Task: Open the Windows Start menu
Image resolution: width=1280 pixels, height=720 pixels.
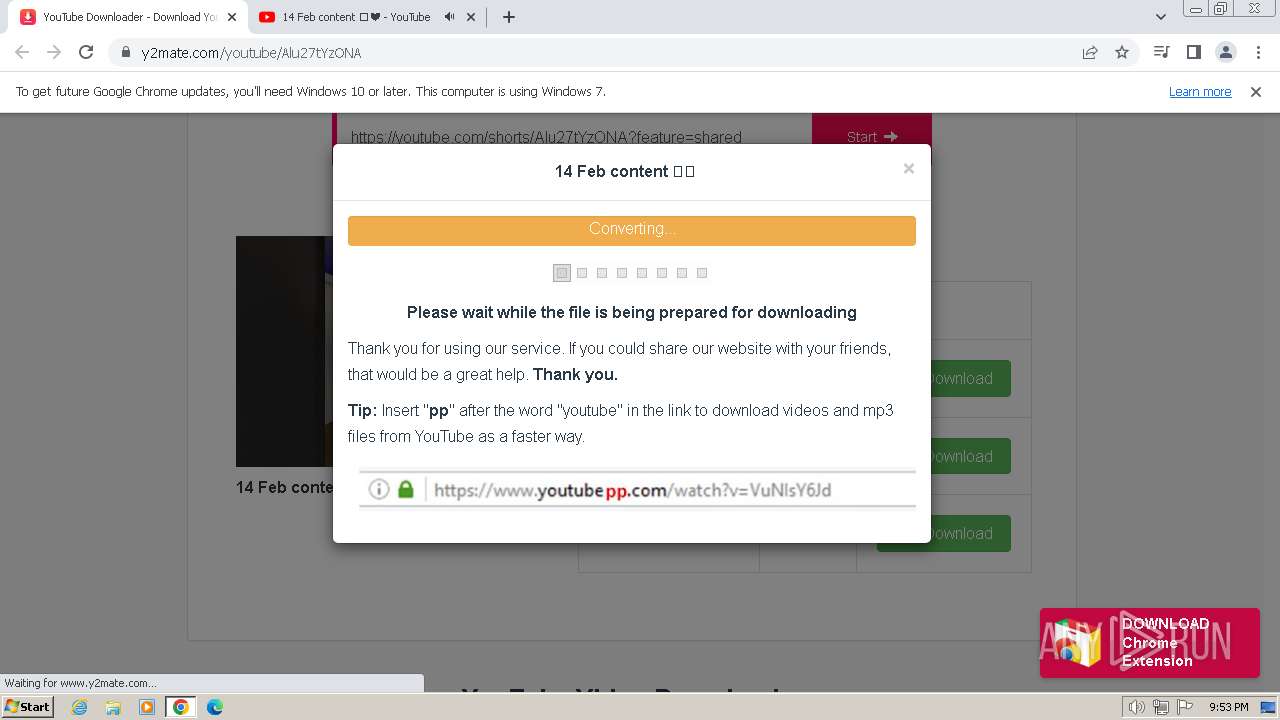Action: [x=28, y=706]
